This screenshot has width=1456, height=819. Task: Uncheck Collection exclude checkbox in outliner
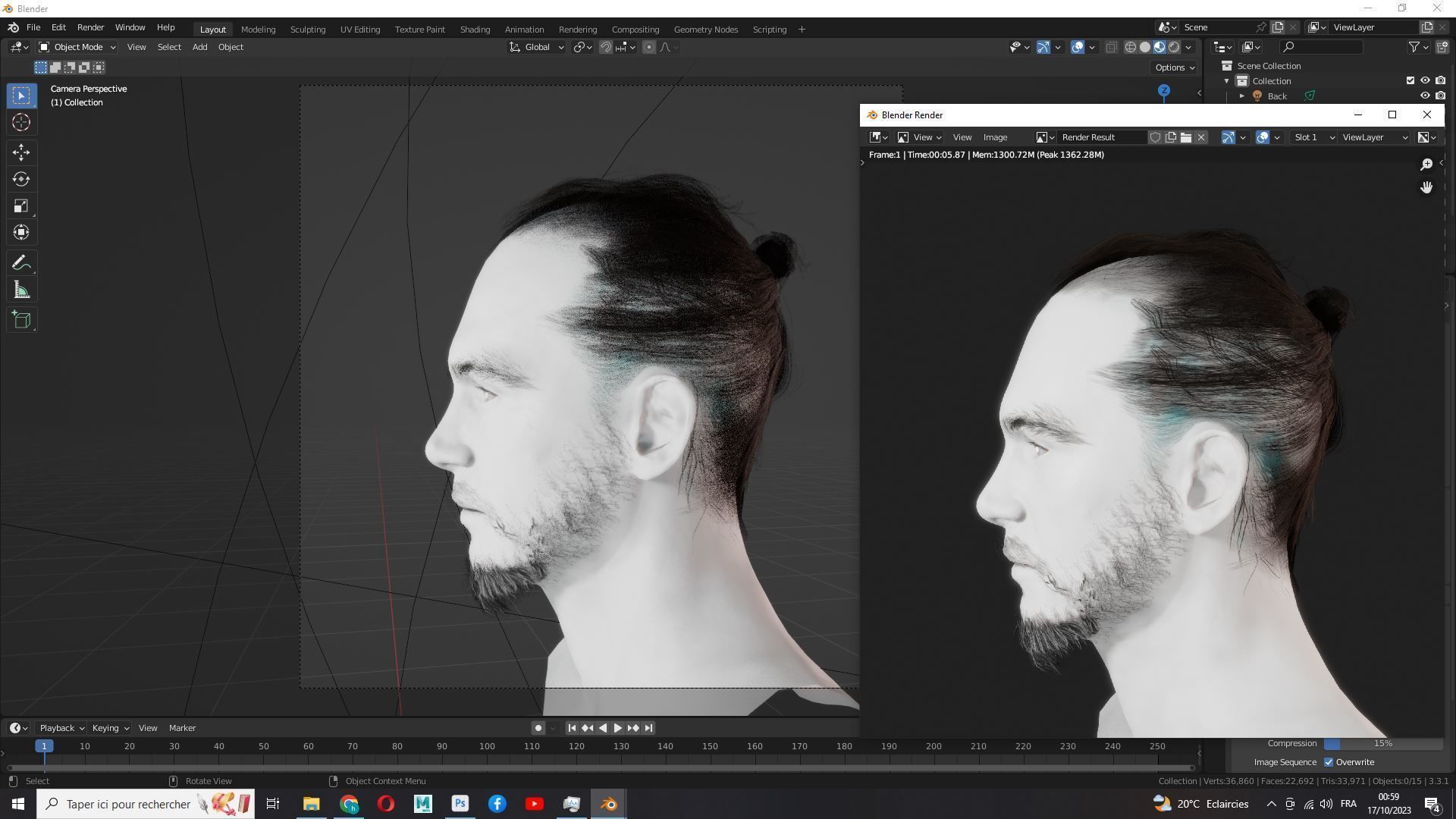(1410, 80)
